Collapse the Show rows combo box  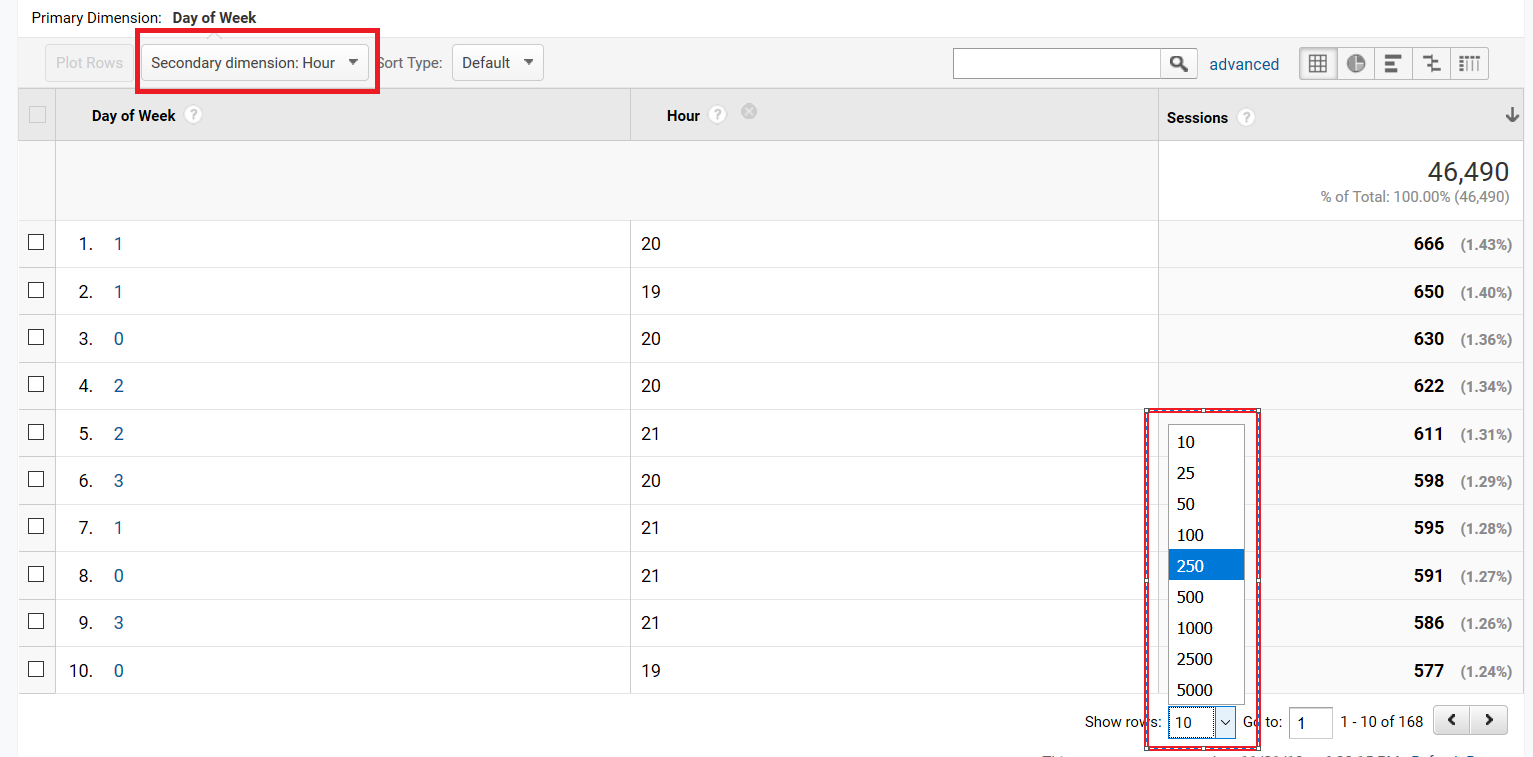tap(1225, 722)
